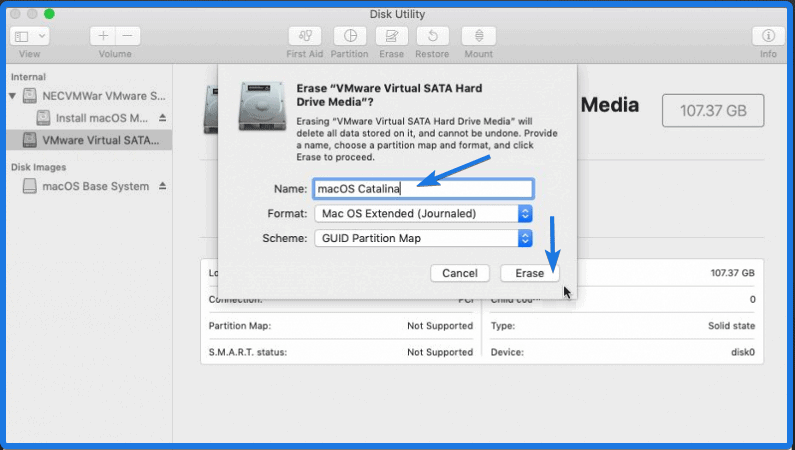Cancel the erase dialog
Viewport: 795px width, 450px height.
(x=460, y=273)
